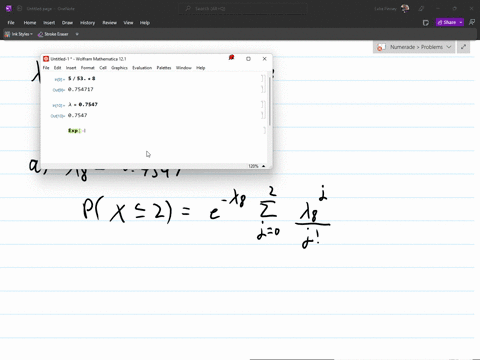Open the Evaluation menu
480x360 pixels.
click(x=142, y=68)
